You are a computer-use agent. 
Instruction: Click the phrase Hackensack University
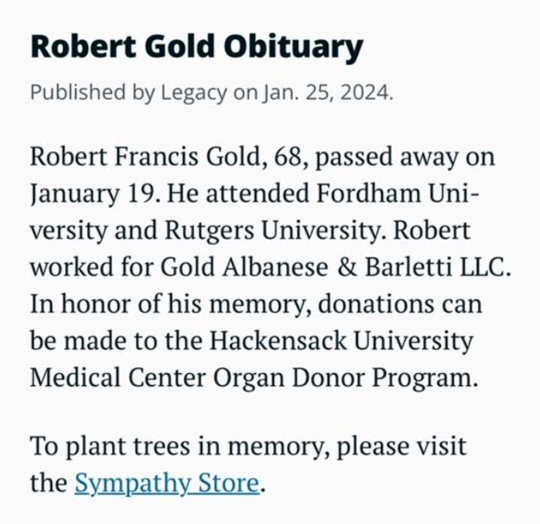(341, 341)
